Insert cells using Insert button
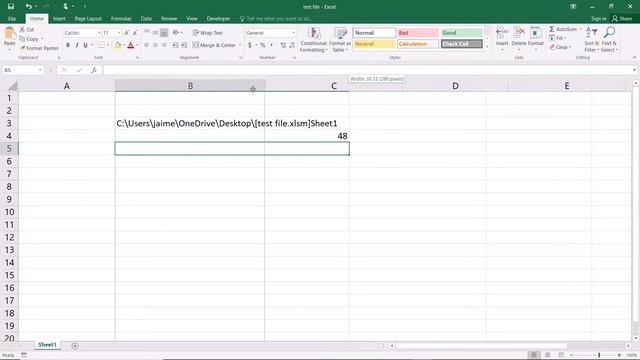This screenshot has width=640, height=360. point(502,39)
